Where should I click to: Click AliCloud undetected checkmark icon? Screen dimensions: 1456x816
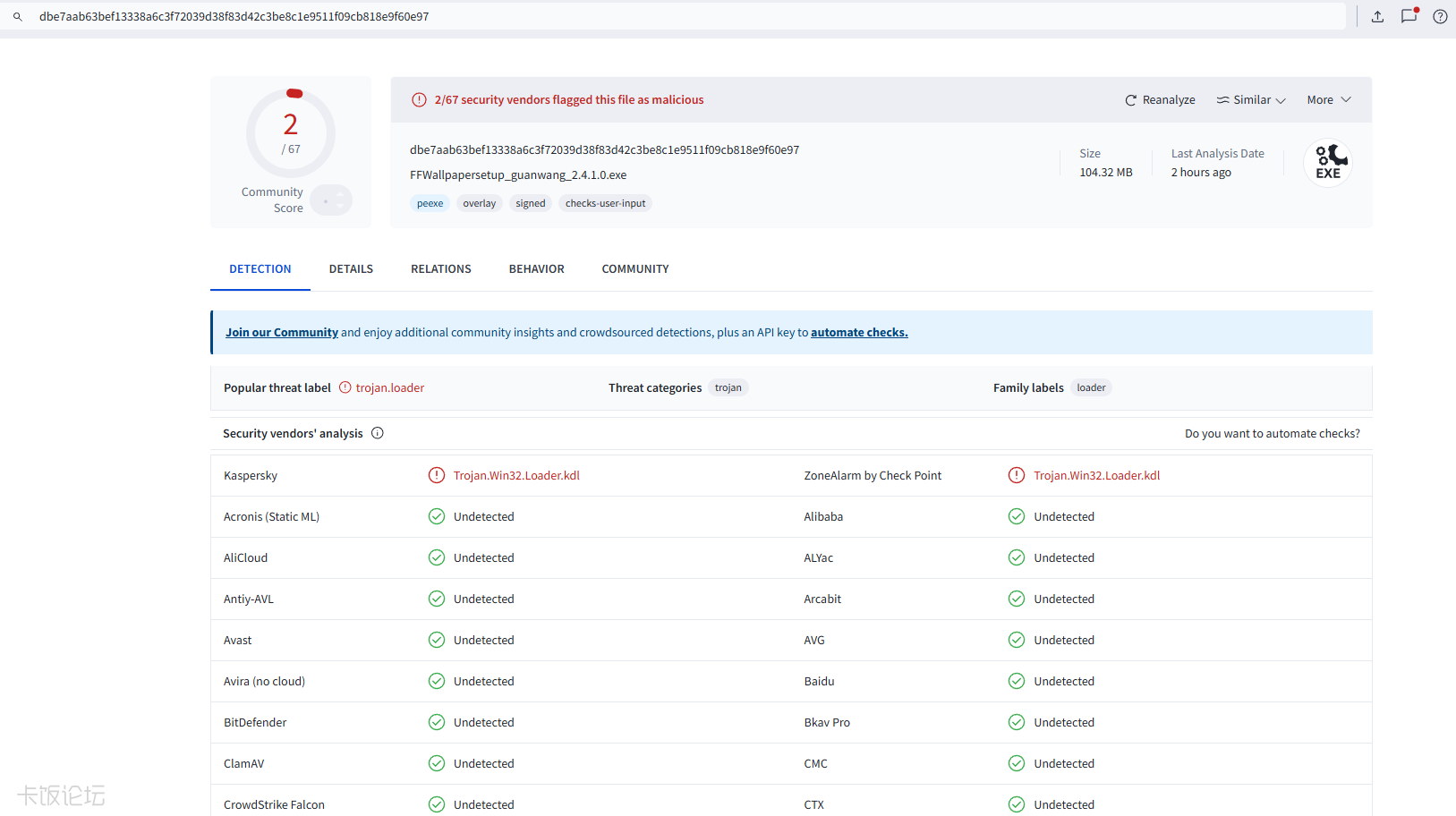437,557
